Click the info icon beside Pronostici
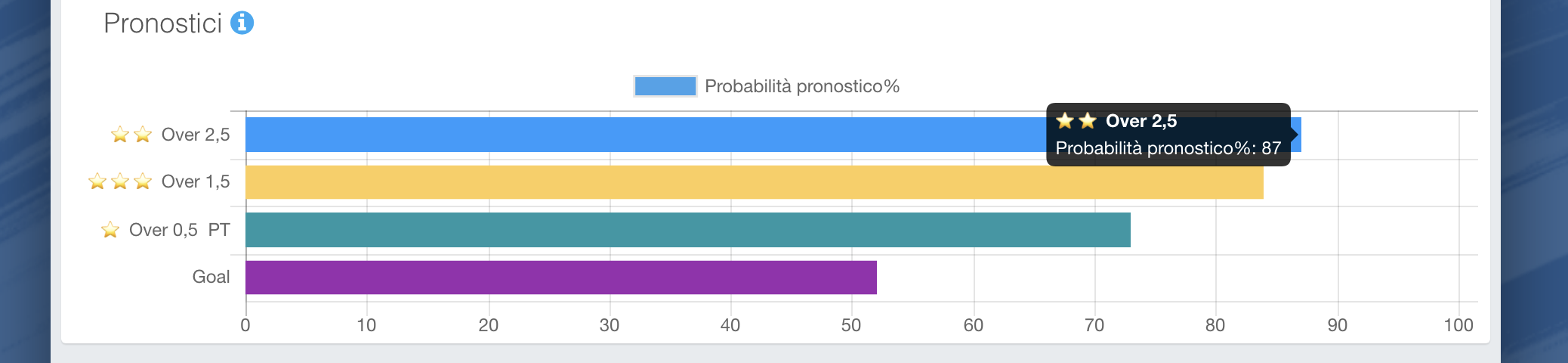 [242, 23]
